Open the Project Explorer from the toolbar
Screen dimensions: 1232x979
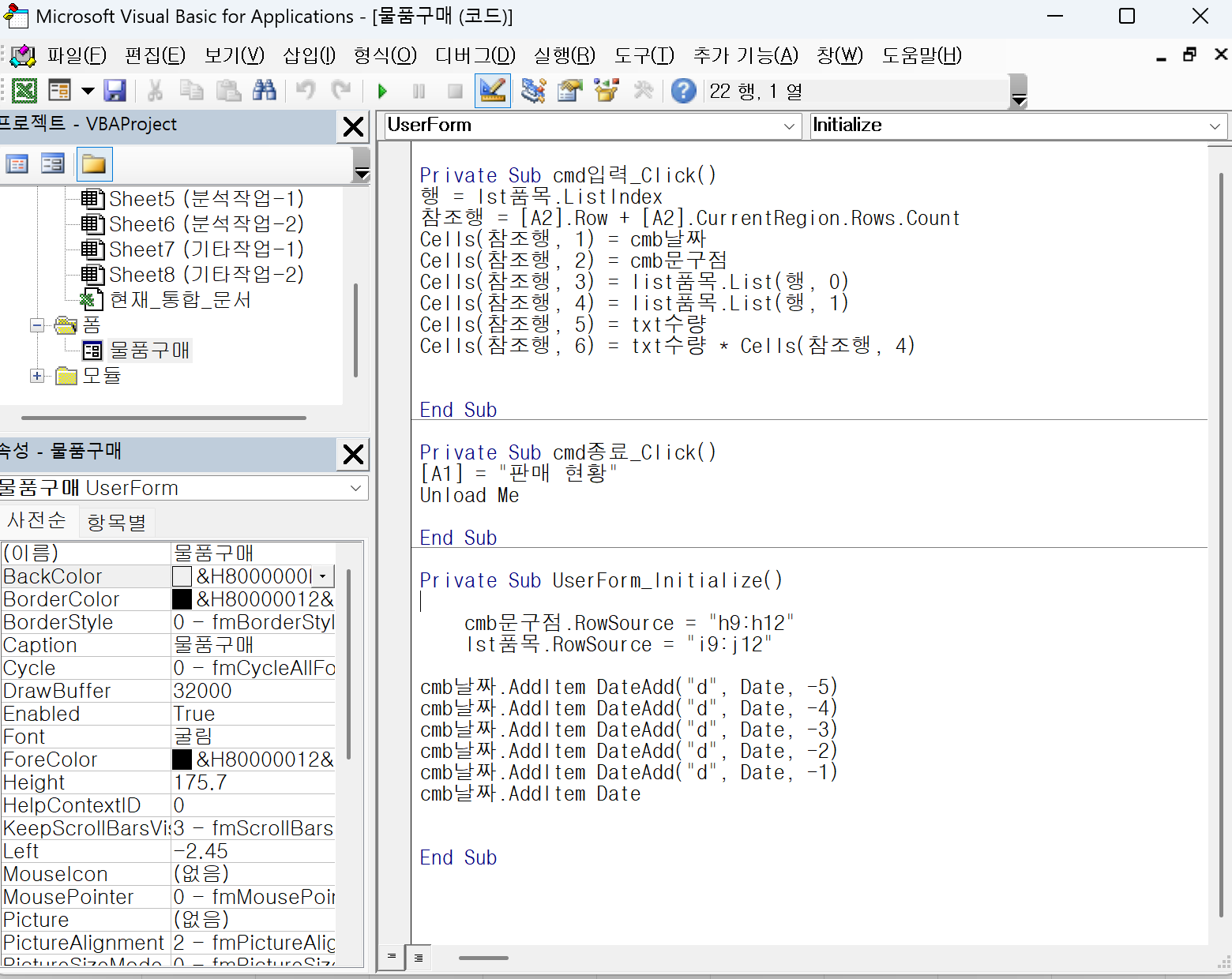click(533, 91)
